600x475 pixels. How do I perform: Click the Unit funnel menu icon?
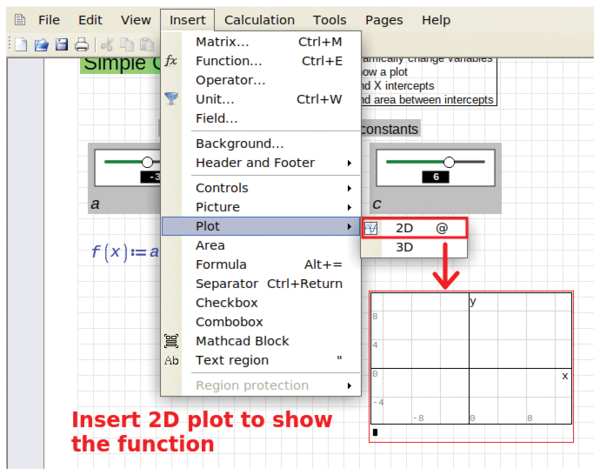[x=172, y=99]
